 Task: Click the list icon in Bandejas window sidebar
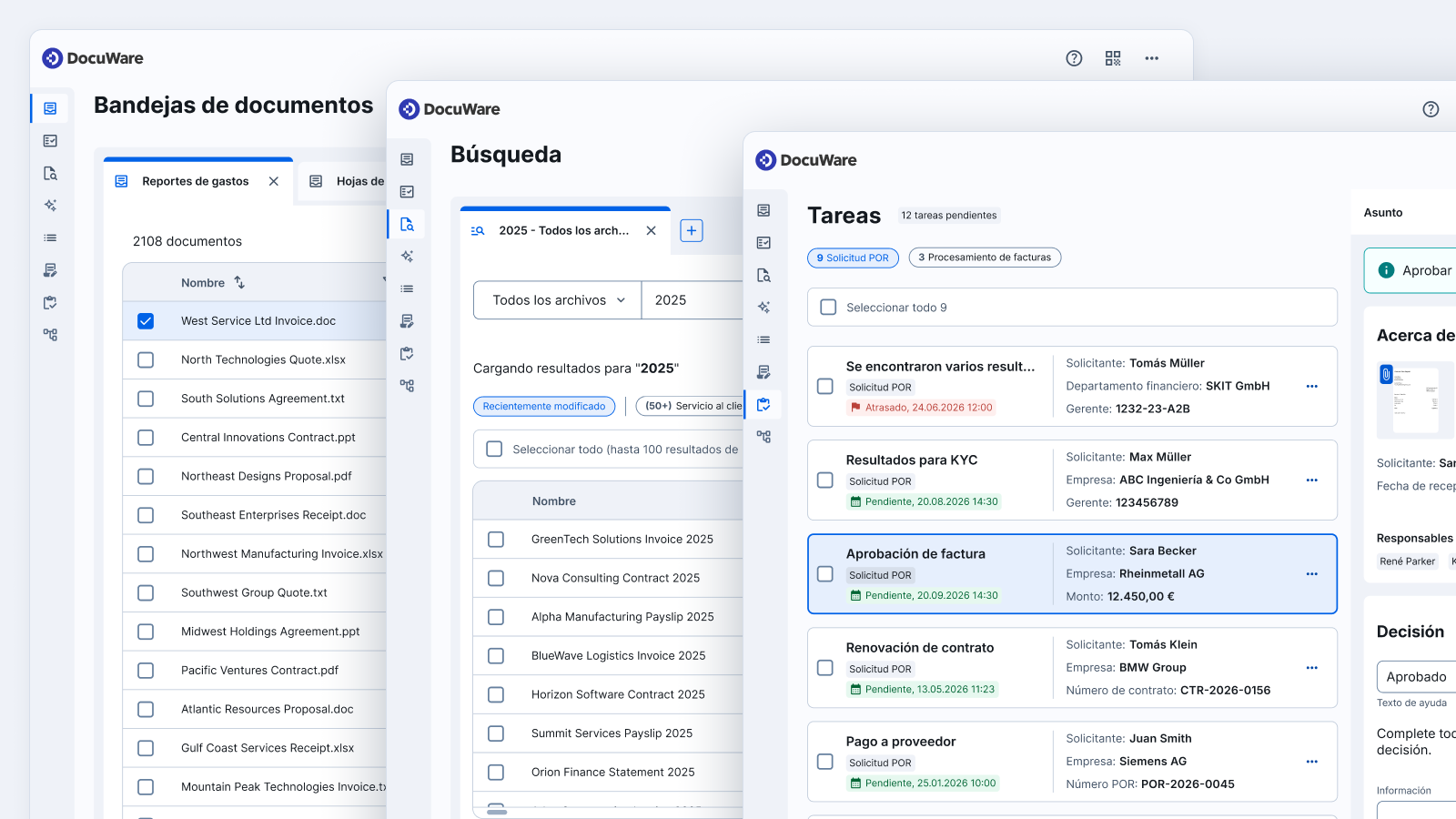click(x=50, y=238)
